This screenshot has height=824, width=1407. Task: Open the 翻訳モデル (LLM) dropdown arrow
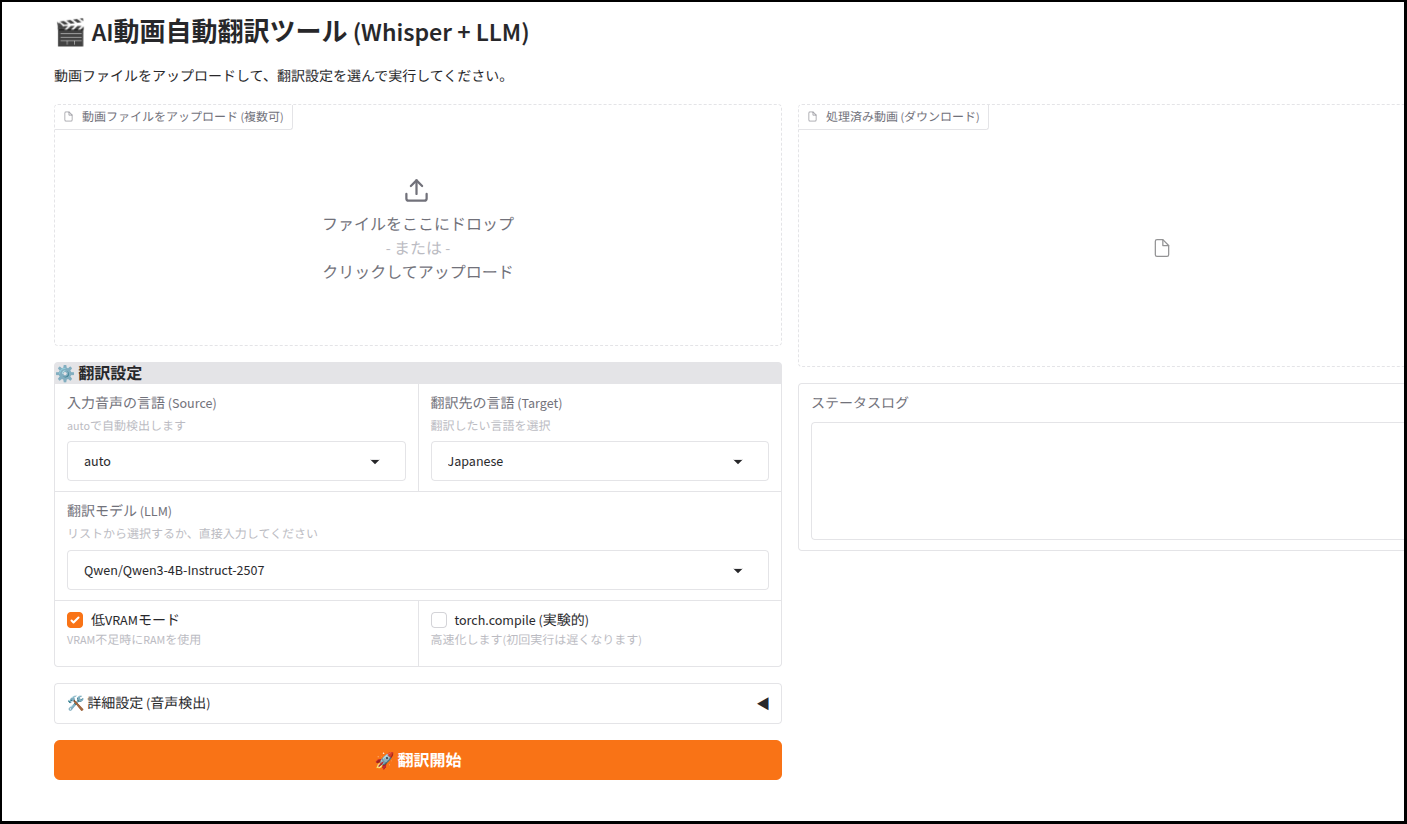tap(738, 571)
